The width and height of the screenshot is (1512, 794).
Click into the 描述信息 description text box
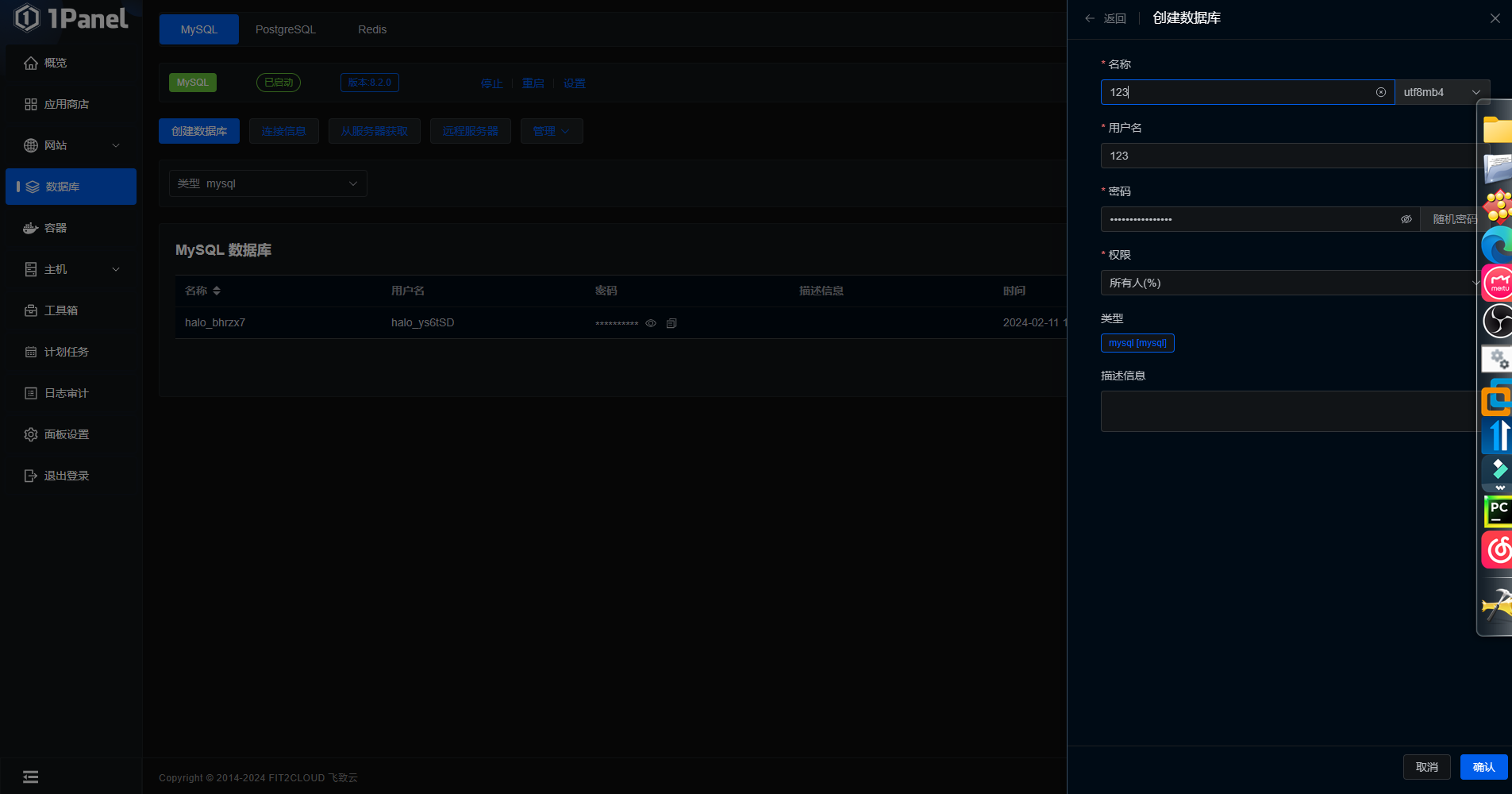click(x=1287, y=411)
